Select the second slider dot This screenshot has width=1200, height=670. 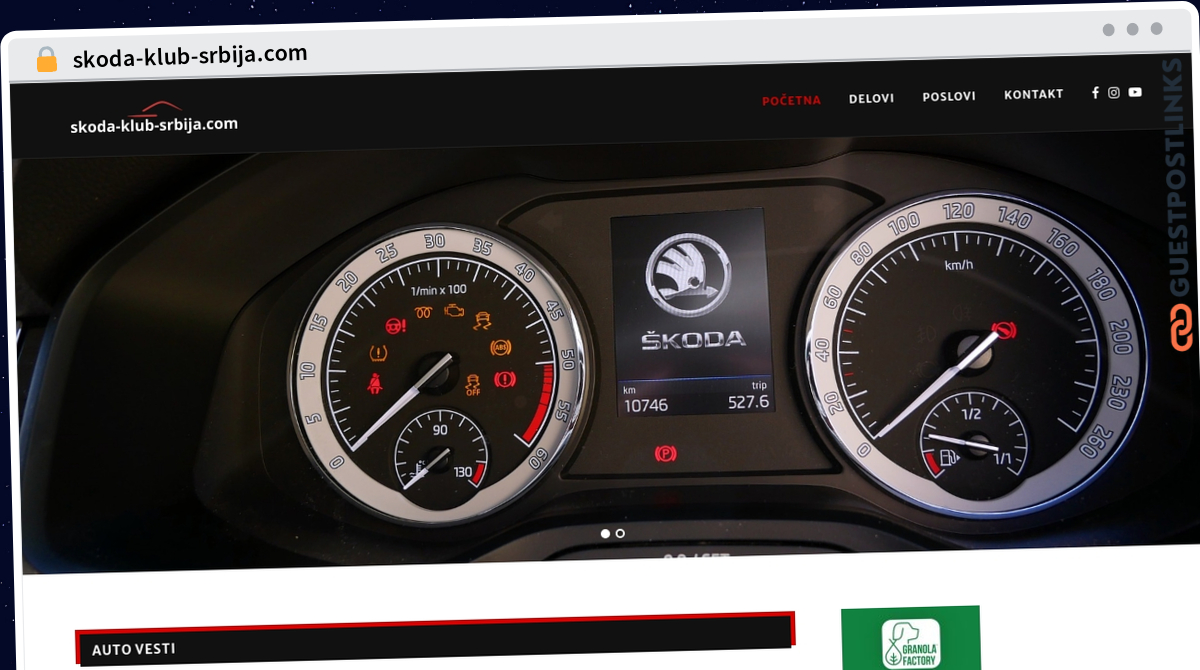(x=620, y=534)
